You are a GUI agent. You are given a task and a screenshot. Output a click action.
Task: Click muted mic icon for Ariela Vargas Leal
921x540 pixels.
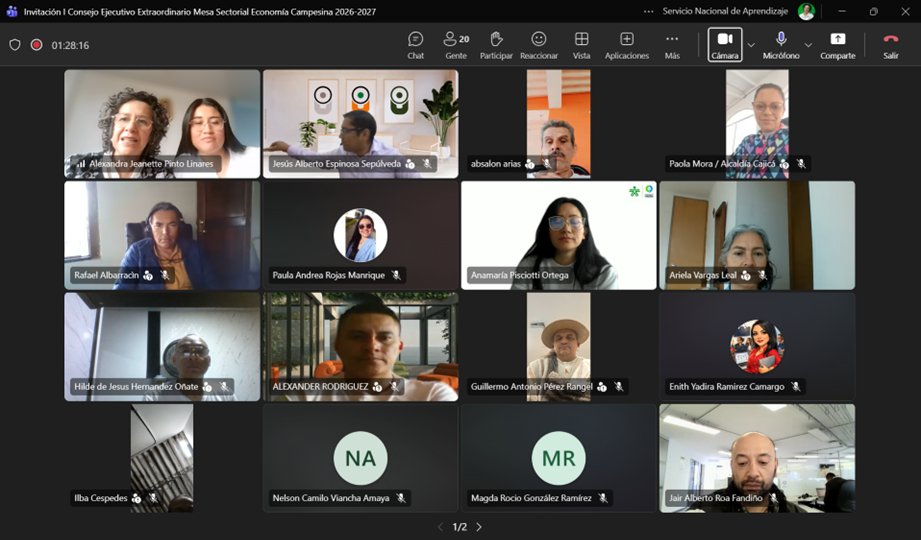pos(762,275)
